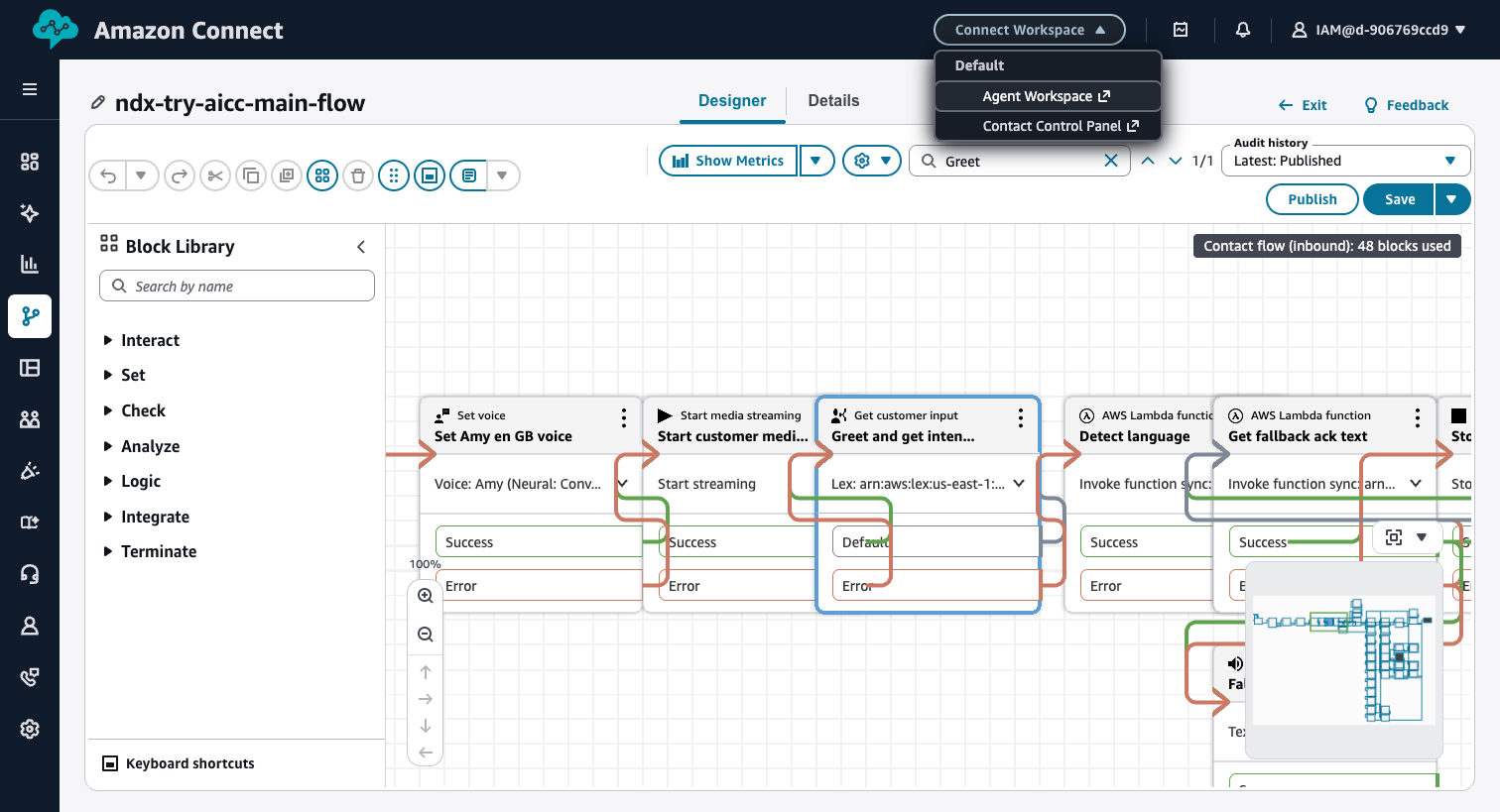Expand the Interact block category

pos(141,340)
